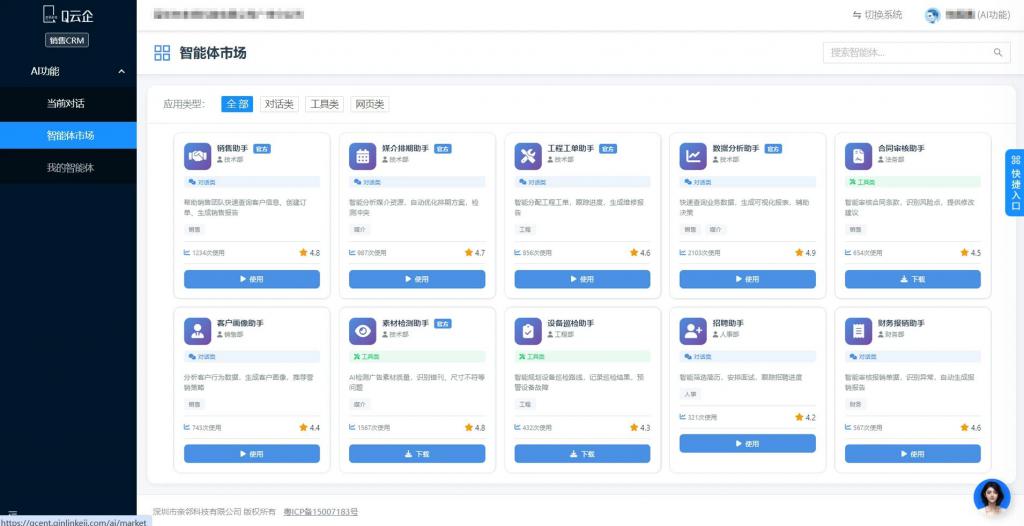Click the 1567次使用 usage count
Image resolution: width=1024 pixels, height=526 pixels.
click(369, 428)
